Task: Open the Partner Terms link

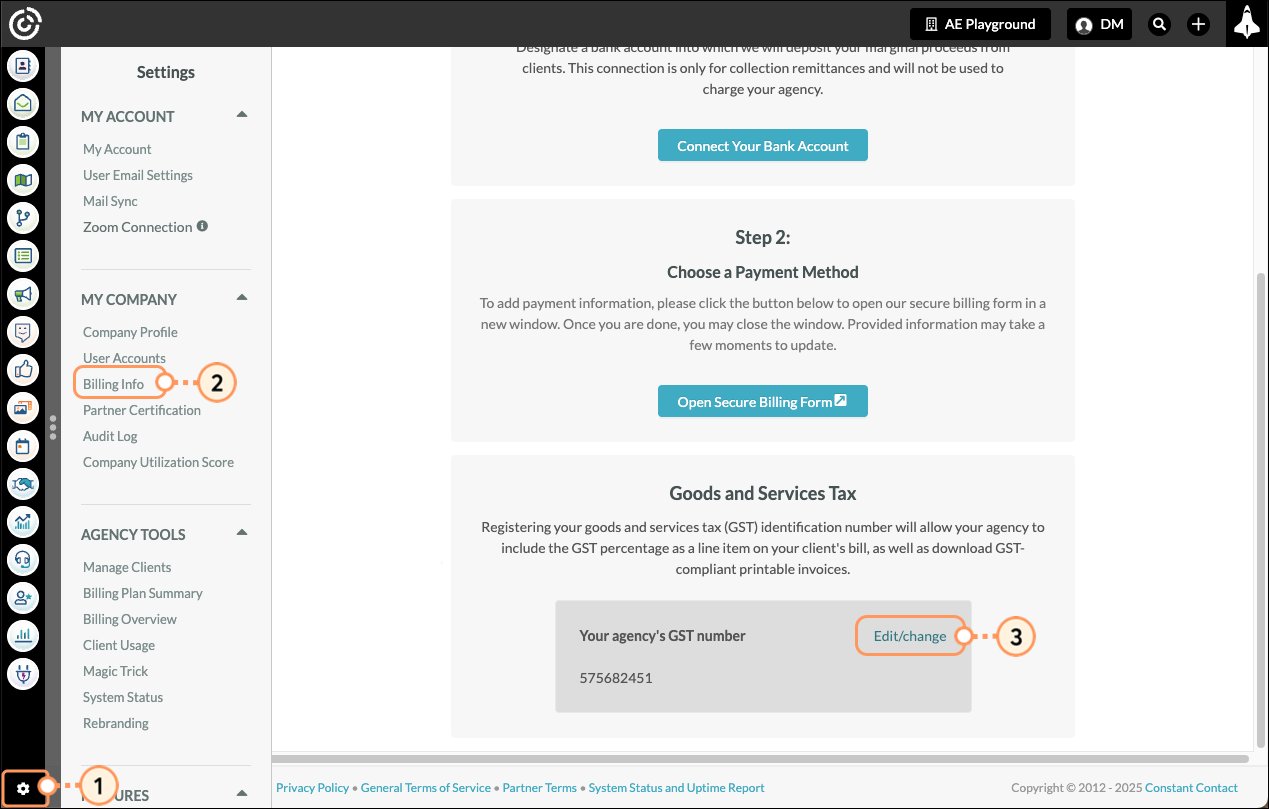Action: click(540, 788)
